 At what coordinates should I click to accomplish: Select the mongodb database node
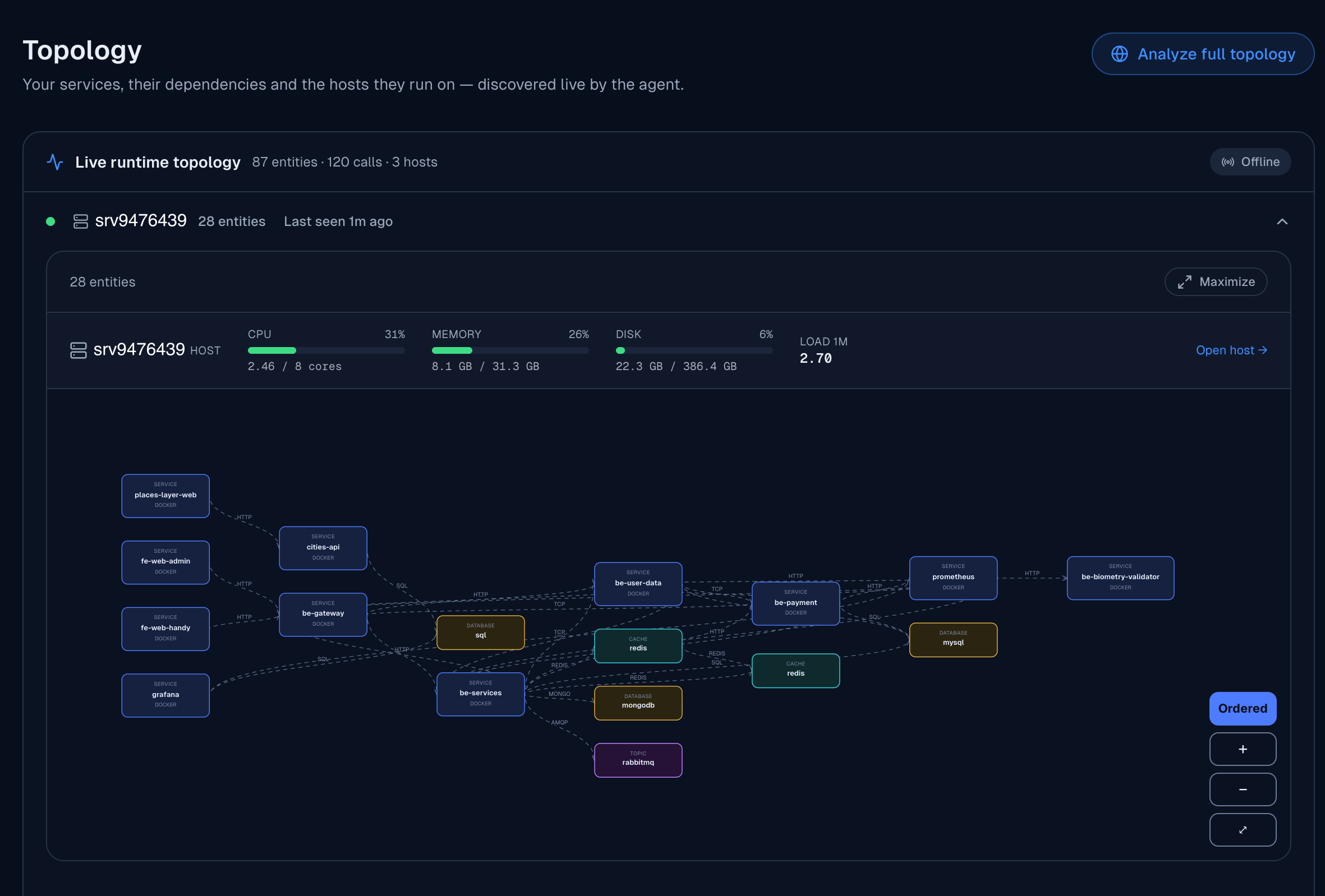pyautogui.click(x=638, y=702)
